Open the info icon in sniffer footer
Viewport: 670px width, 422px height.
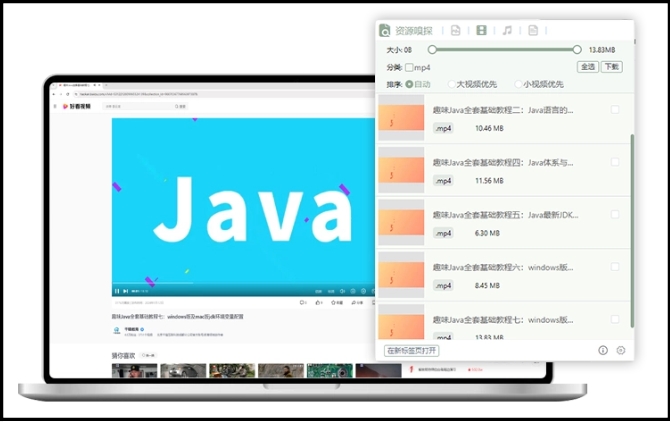coord(603,350)
